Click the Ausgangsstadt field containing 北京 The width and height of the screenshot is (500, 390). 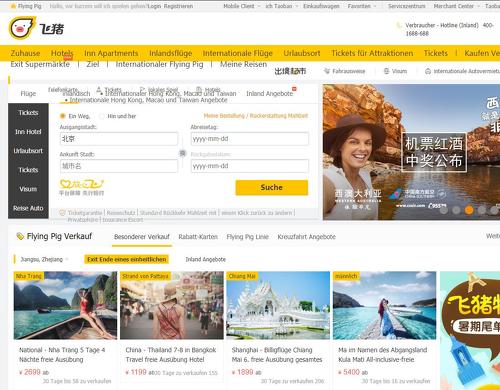119,139
